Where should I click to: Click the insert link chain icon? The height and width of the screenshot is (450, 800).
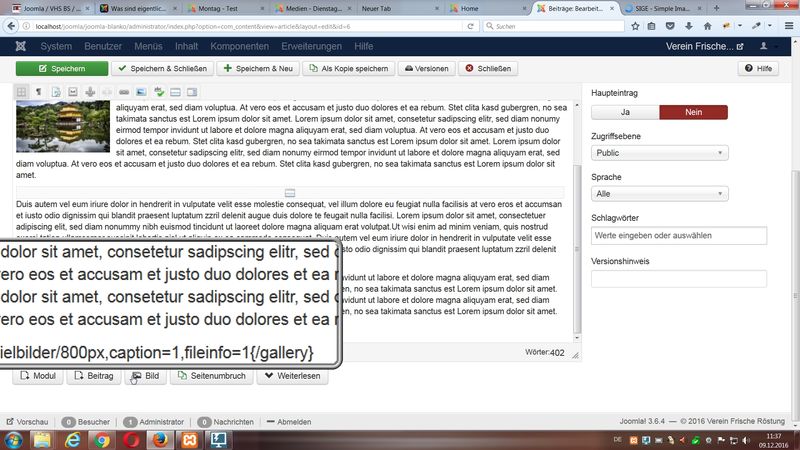click(124, 92)
